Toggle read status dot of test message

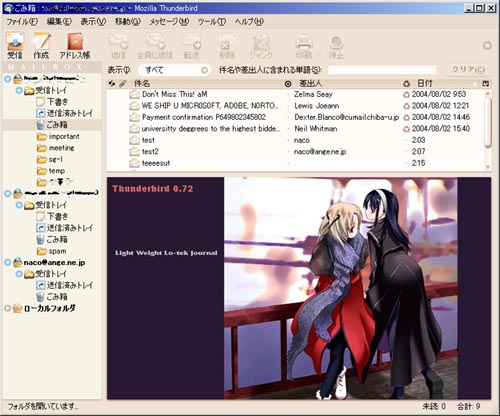tap(288, 140)
